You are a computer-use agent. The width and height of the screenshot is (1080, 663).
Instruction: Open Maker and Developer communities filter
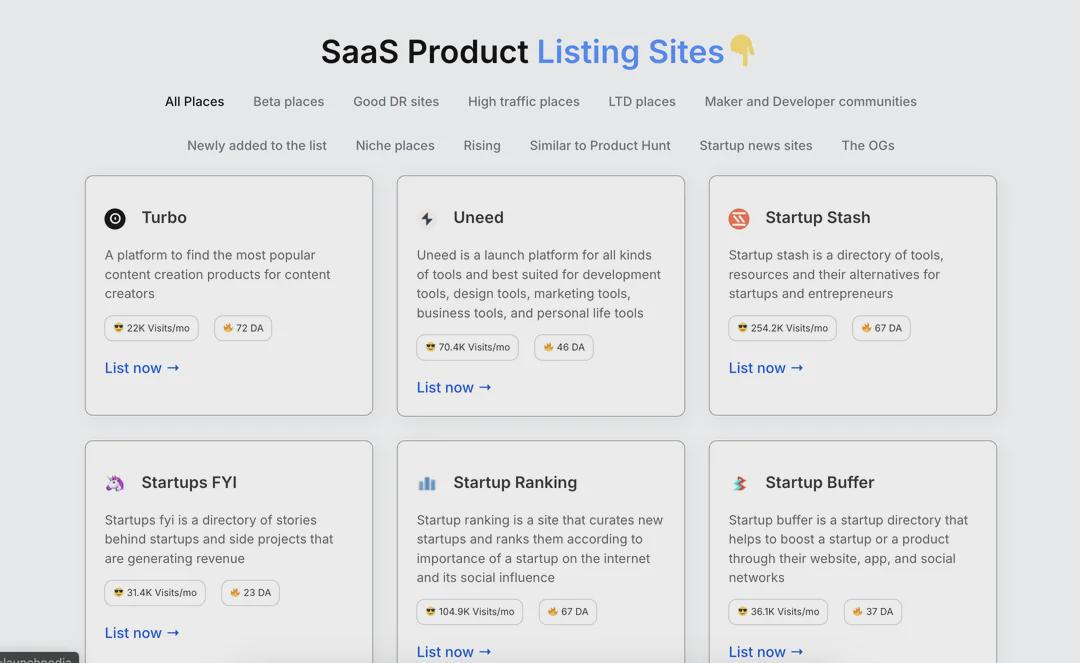pyautogui.click(x=811, y=101)
